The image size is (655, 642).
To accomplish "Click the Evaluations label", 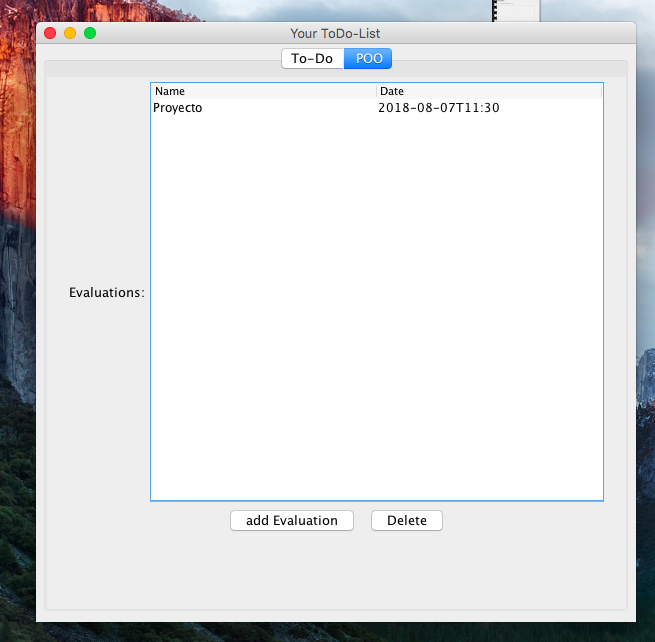I will click(x=106, y=293).
